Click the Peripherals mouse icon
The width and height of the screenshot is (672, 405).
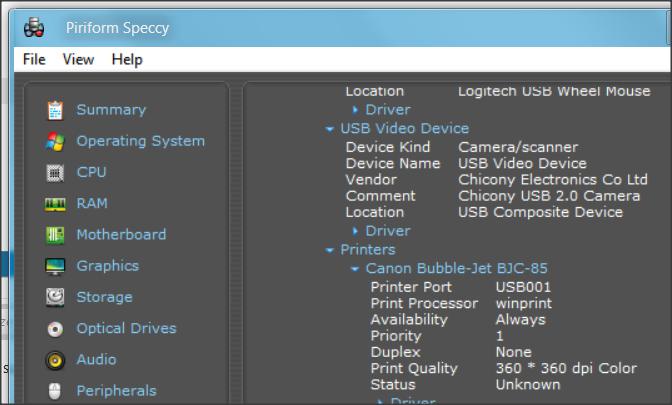coord(54,391)
